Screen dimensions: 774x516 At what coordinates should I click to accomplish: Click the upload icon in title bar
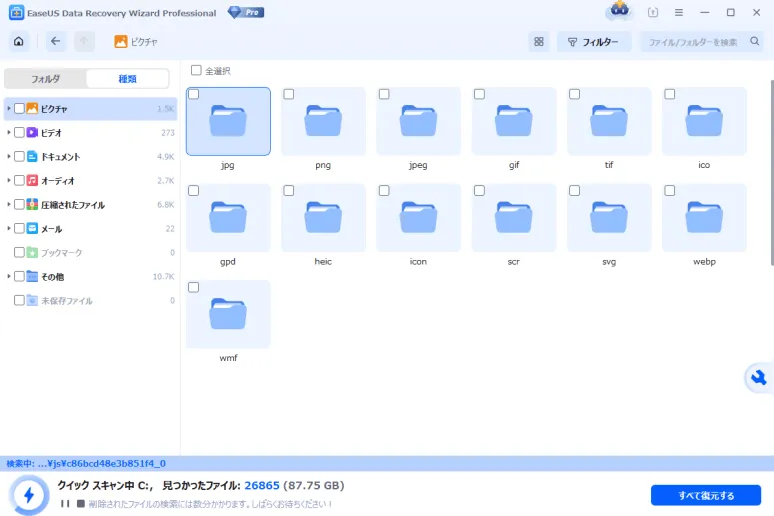pyautogui.click(x=653, y=13)
